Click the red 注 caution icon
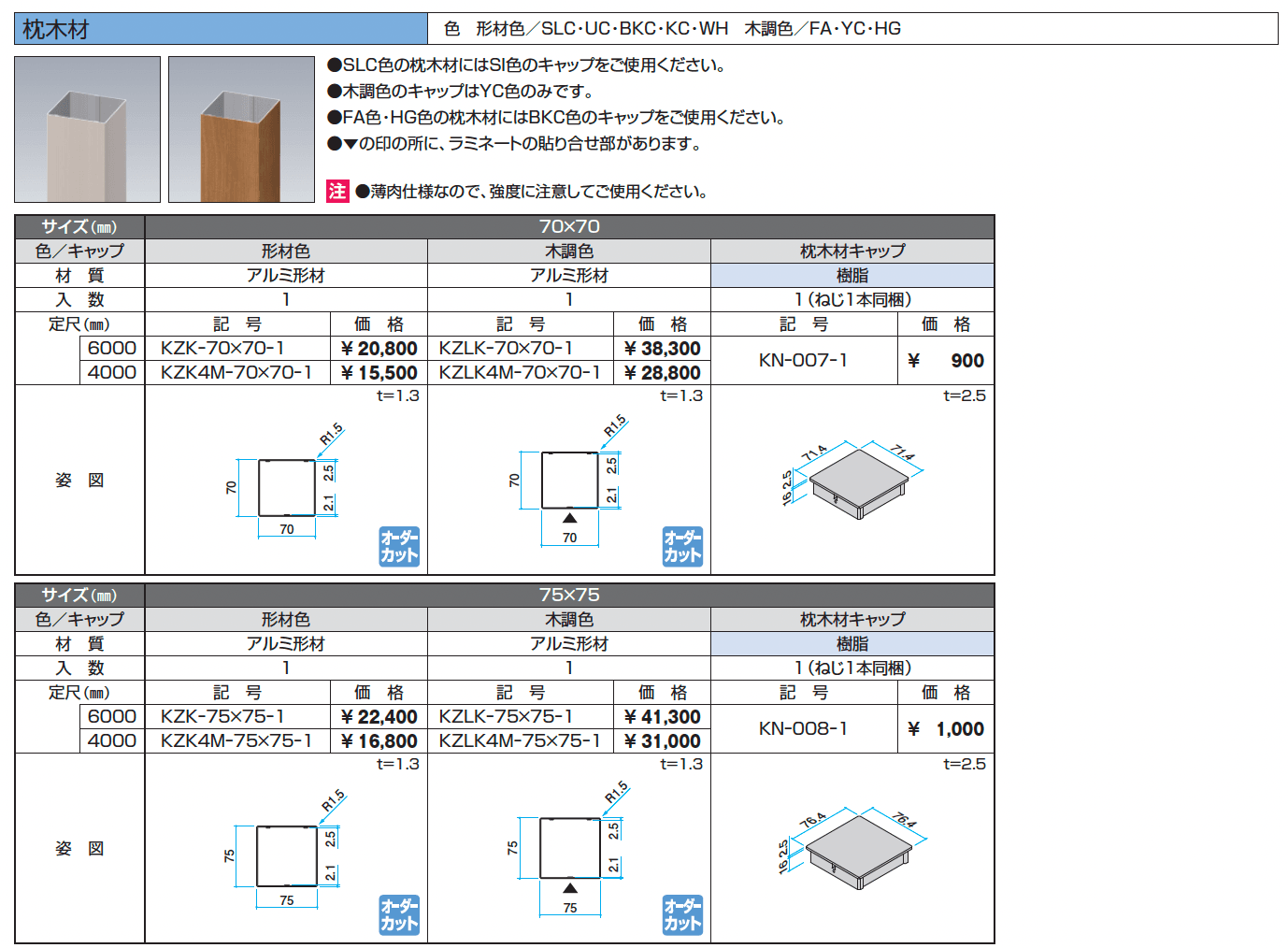Viewport: 1288px width, 948px height. tap(337, 192)
